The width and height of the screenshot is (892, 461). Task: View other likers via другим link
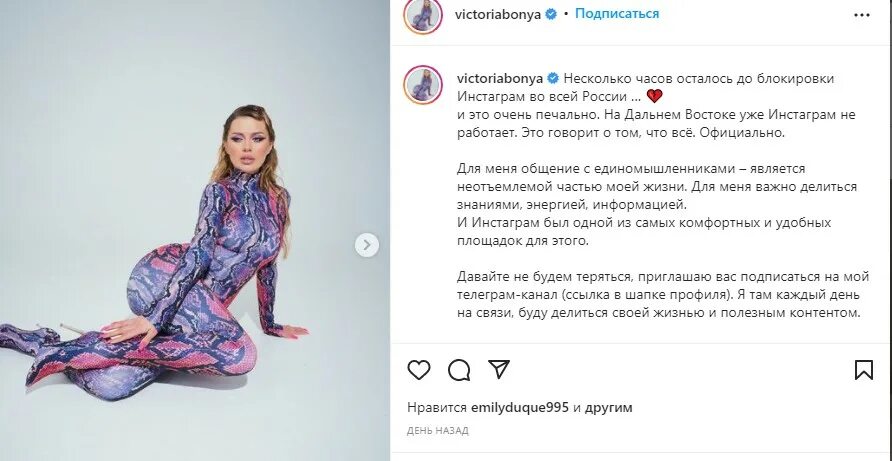pyautogui.click(x=609, y=408)
